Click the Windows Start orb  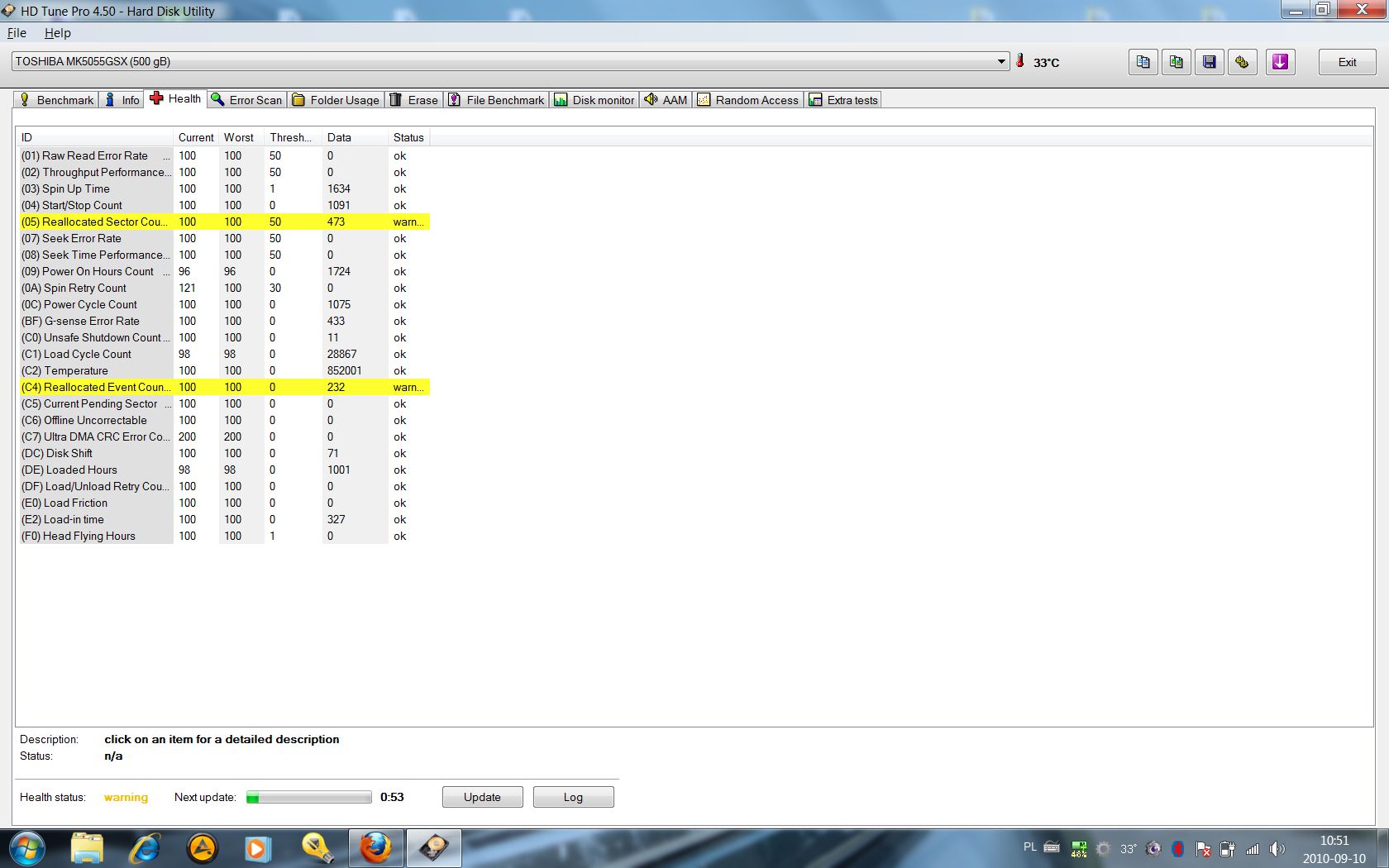click(26, 848)
